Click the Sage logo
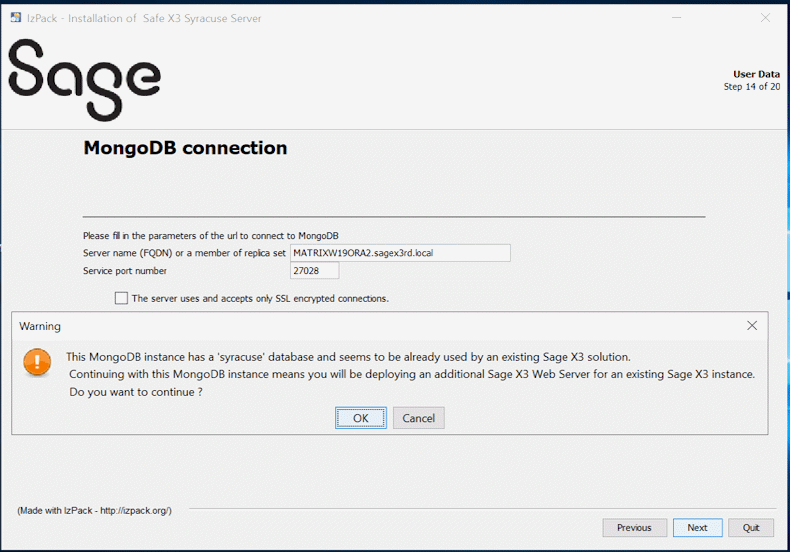Viewport: 790px width, 552px height. click(x=84, y=79)
